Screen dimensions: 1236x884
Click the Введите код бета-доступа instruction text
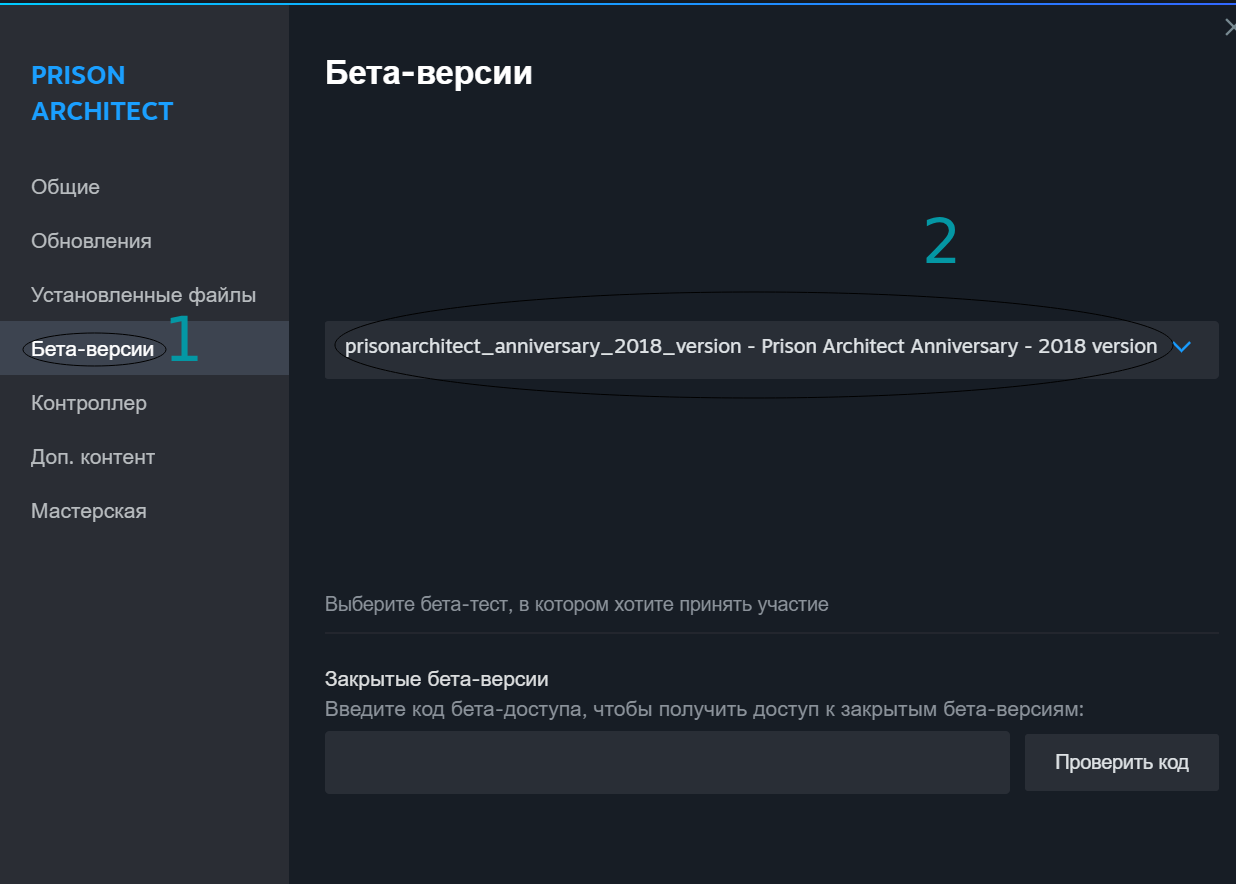705,709
